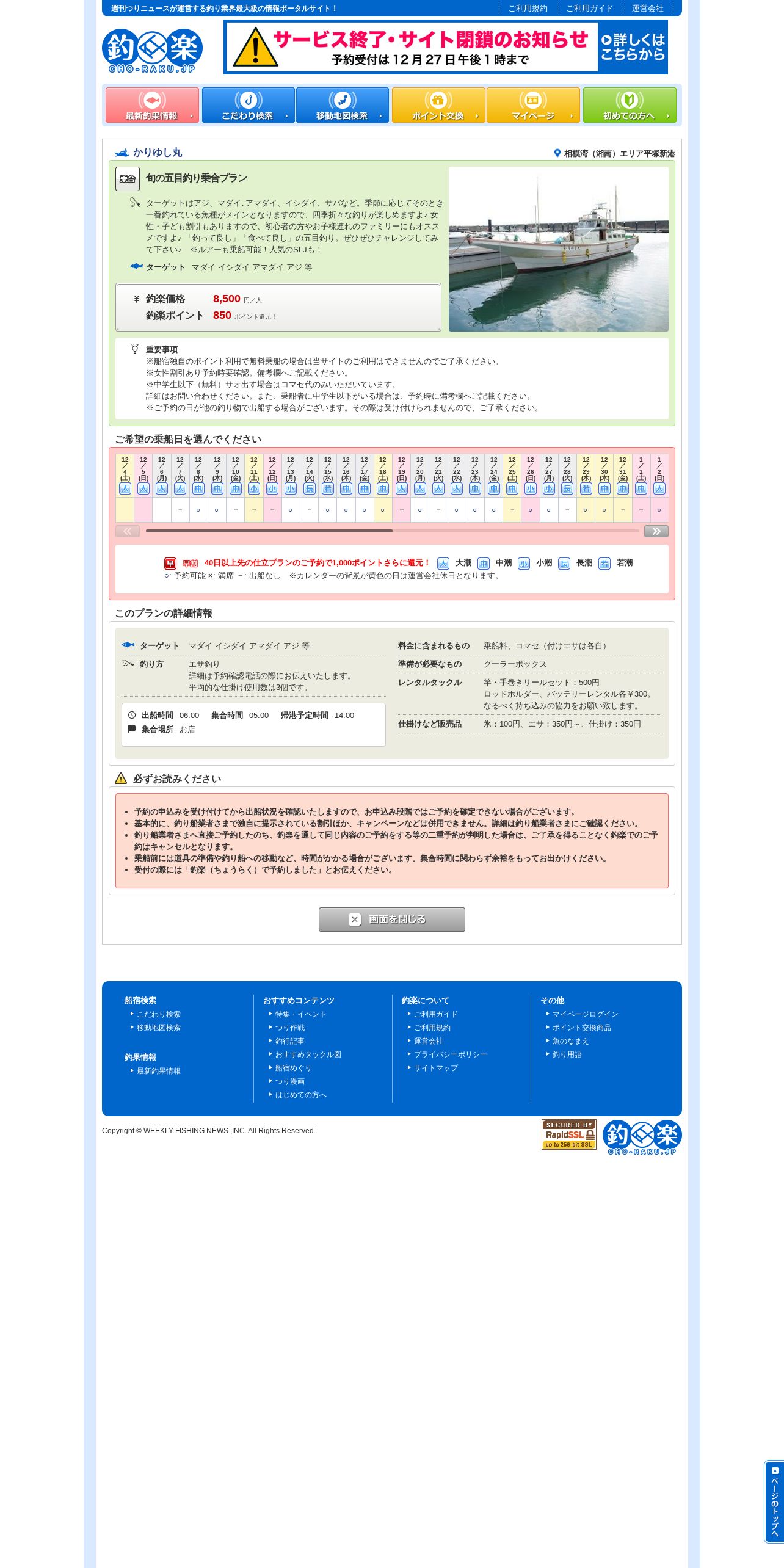Screen dimensions: 784x1568
Task: Open footer link おすすめタックル図
Action: click(308, 1054)
